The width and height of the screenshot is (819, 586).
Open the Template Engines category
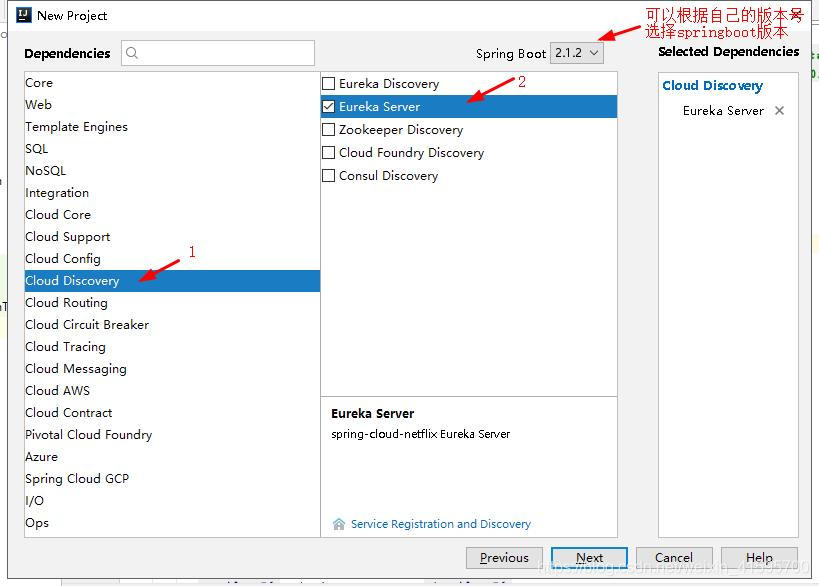172,126
